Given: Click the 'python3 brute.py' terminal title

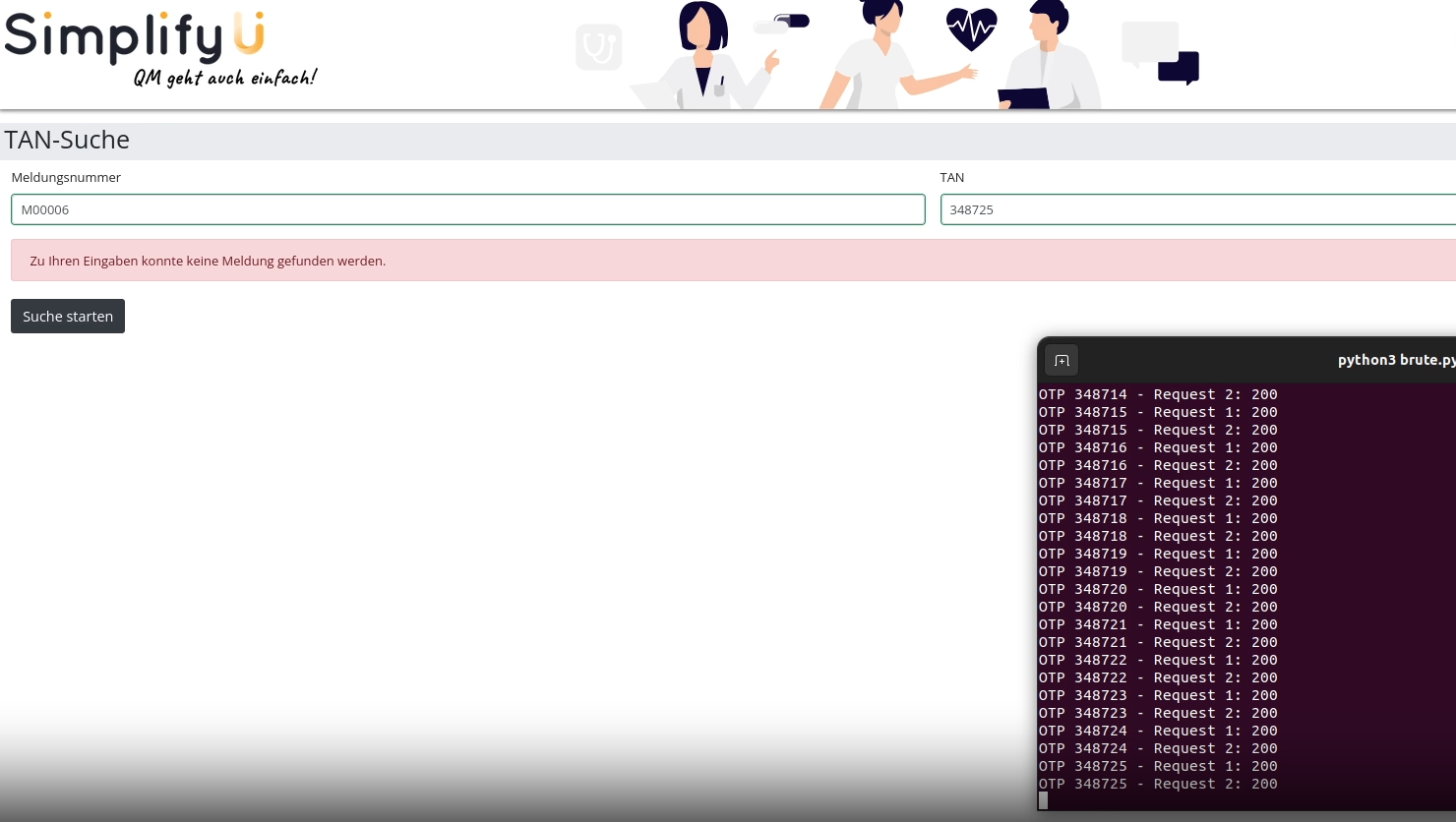Looking at the screenshot, I should pos(1395,360).
